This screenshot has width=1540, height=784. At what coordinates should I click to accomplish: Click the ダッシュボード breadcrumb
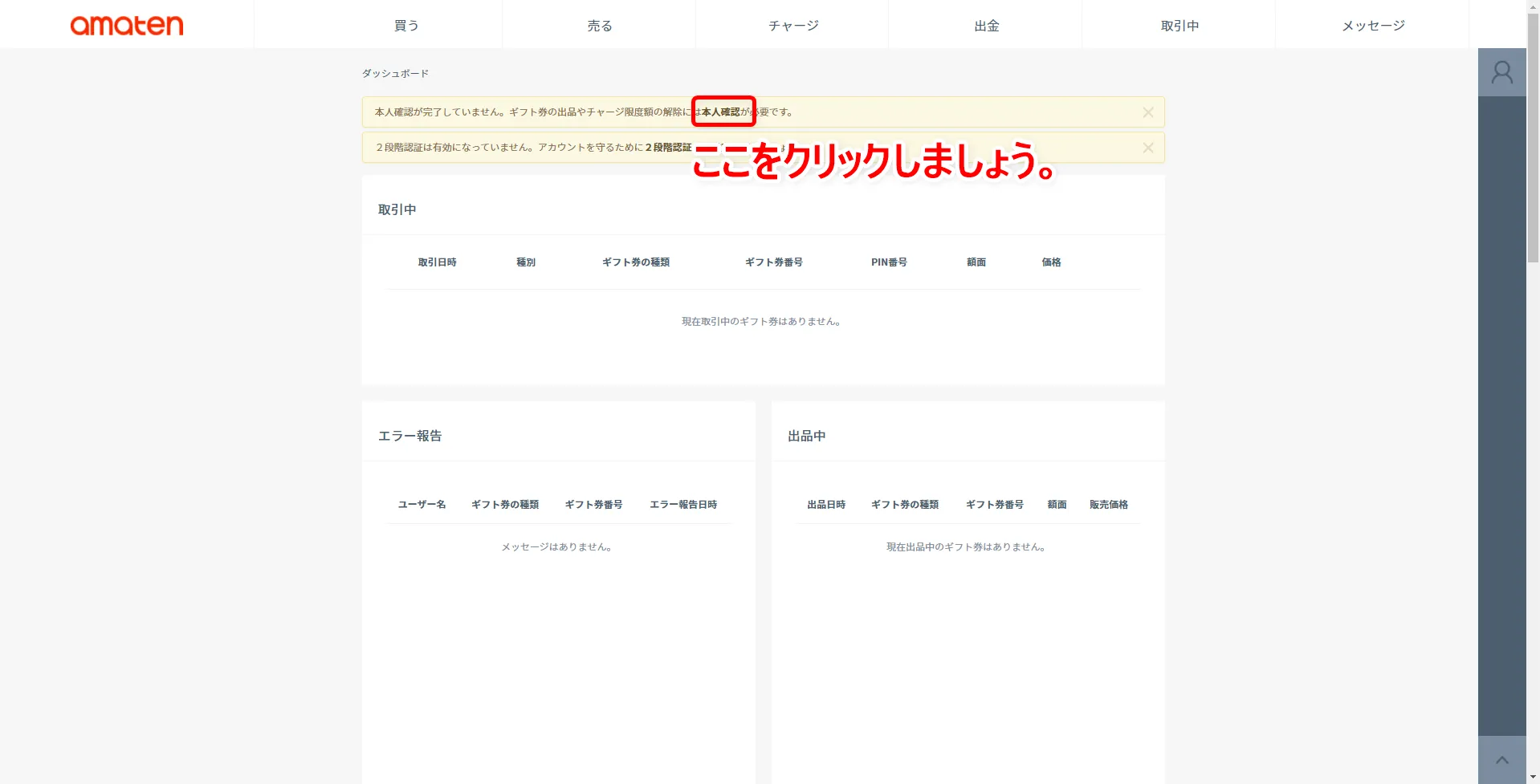point(395,73)
